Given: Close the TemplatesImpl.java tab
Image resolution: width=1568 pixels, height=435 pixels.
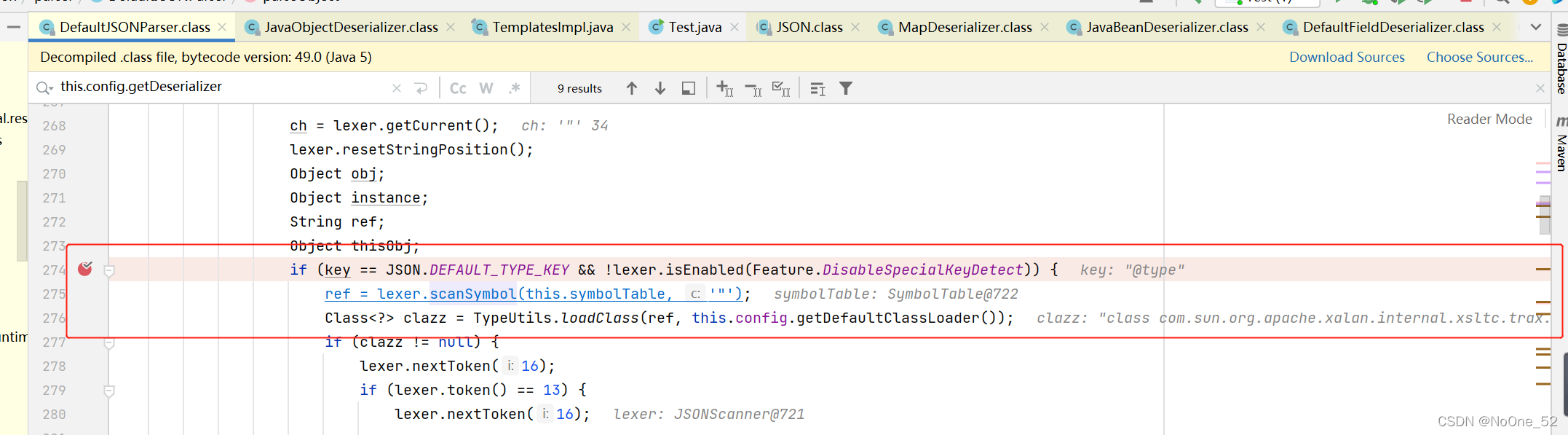Looking at the screenshot, I should coord(626,27).
